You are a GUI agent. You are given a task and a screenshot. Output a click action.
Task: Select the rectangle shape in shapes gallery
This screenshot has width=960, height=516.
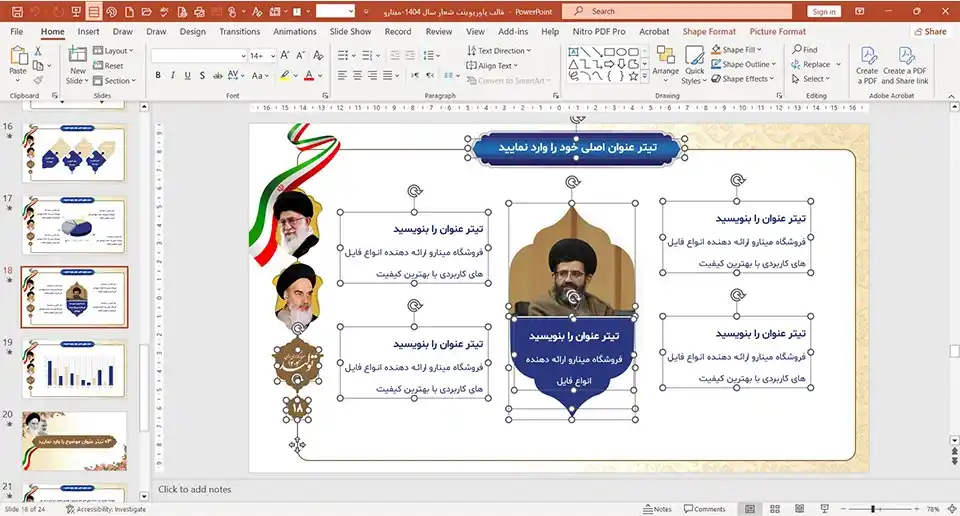click(x=609, y=52)
